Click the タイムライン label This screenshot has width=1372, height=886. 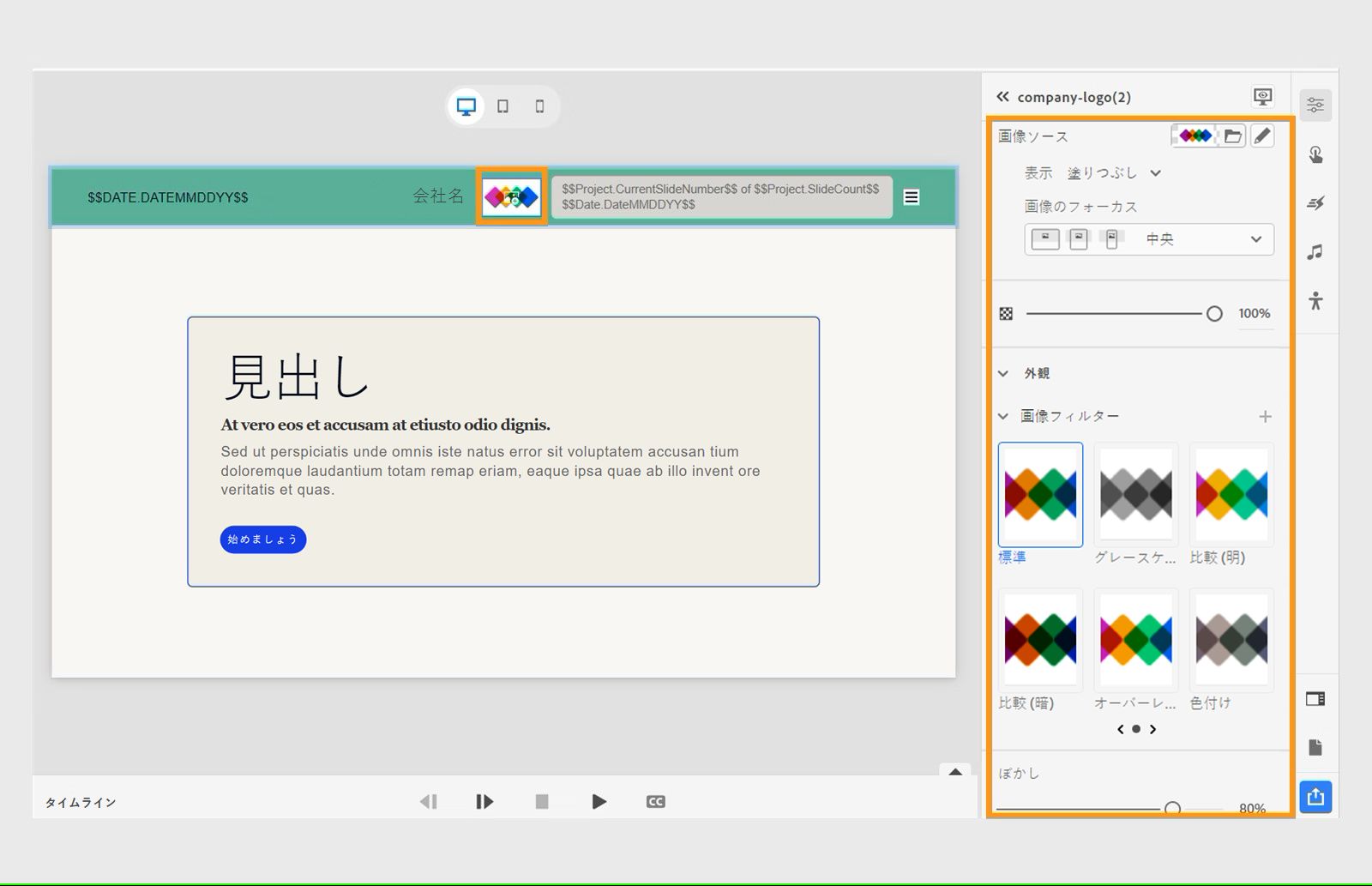pyautogui.click(x=81, y=803)
